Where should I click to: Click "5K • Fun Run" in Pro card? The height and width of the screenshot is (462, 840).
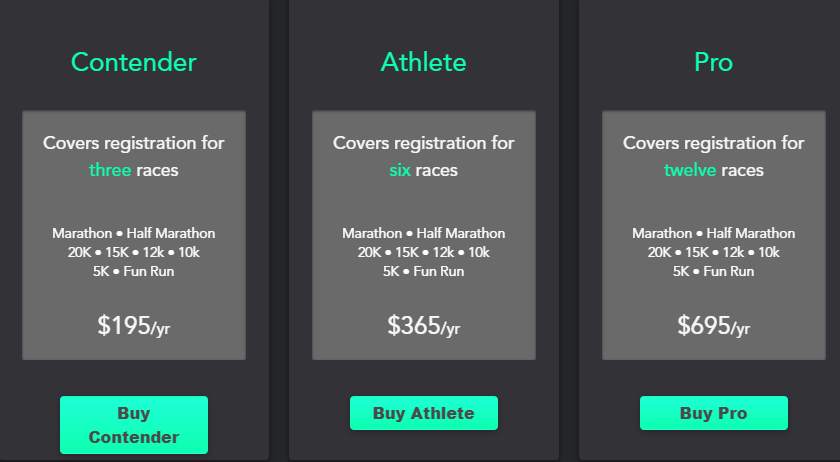coord(714,271)
